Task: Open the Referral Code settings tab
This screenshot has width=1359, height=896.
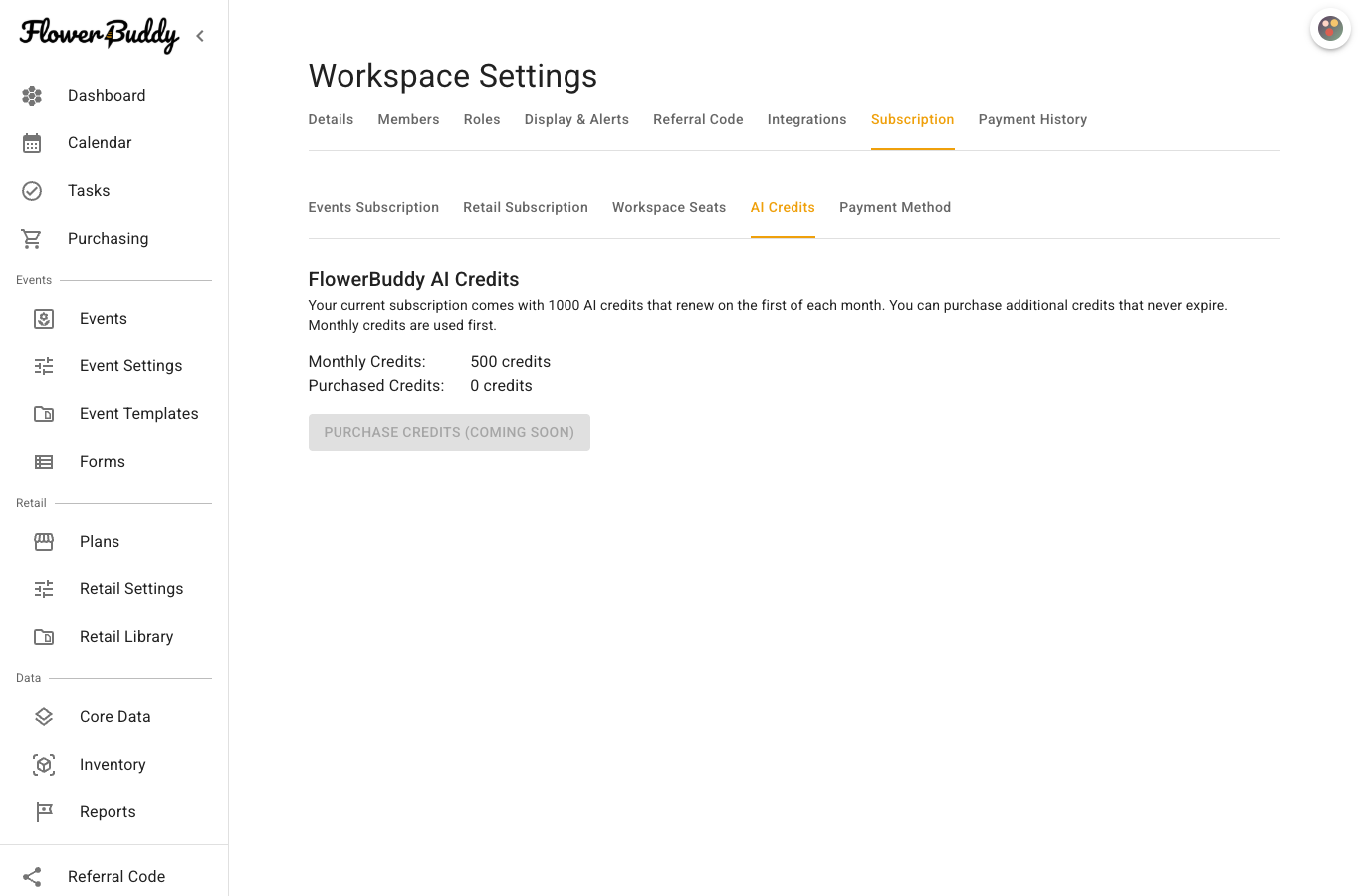Action: click(x=698, y=120)
